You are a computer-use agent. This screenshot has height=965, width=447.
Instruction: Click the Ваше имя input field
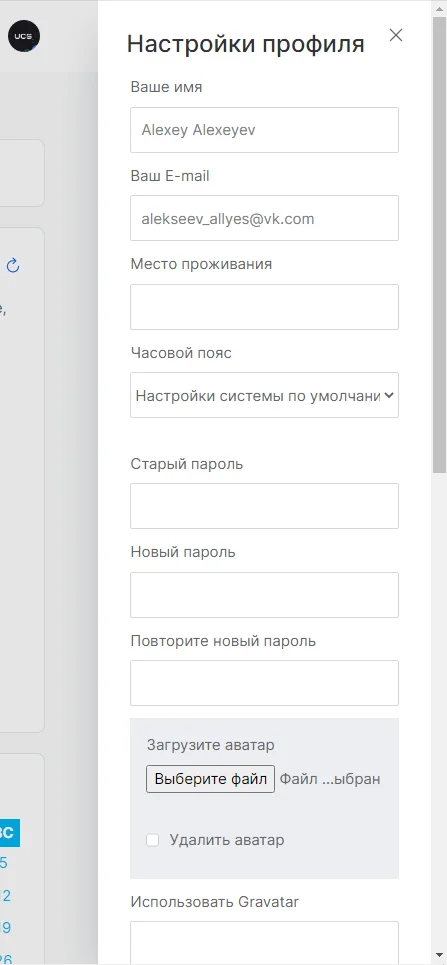[x=264, y=130]
